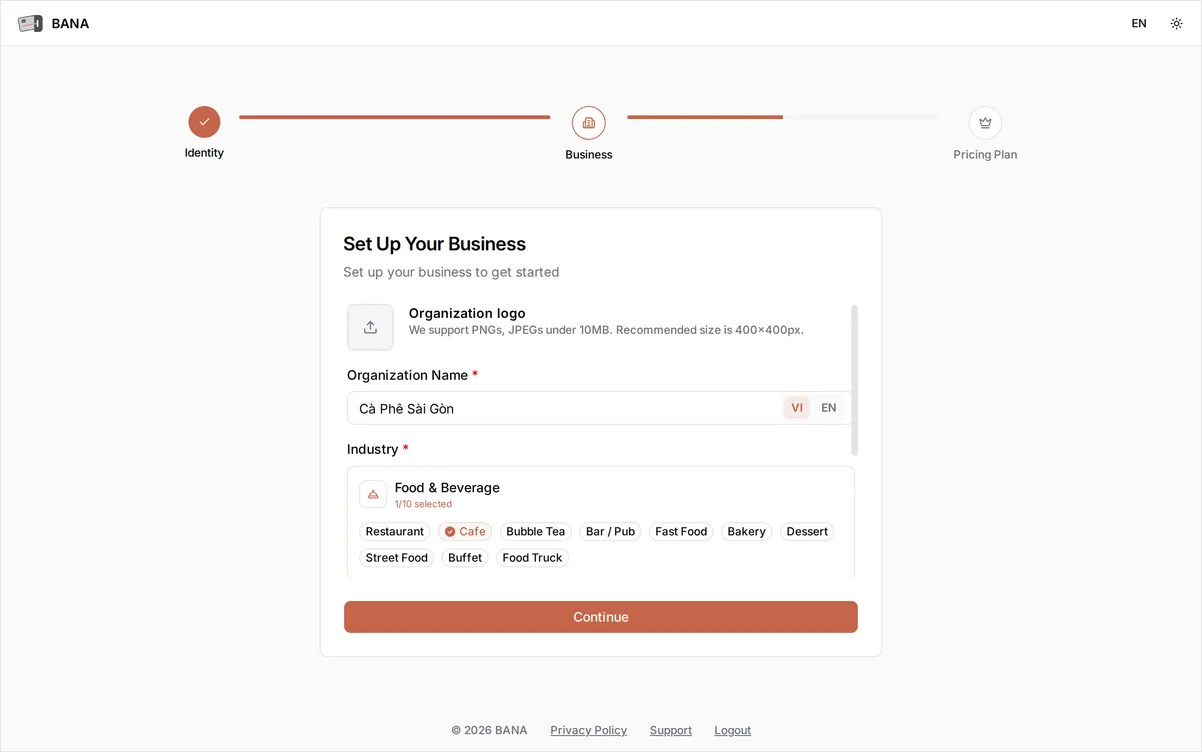Focus the Organization Name input field
1202x752 pixels.
click(565, 408)
